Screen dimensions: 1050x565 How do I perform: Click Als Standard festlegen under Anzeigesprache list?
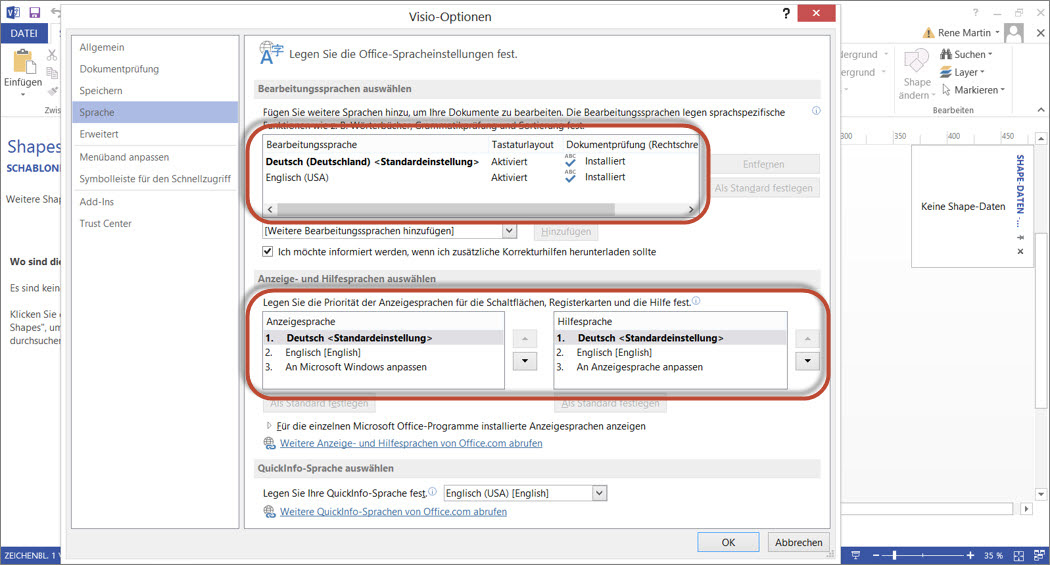tap(319, 404)
